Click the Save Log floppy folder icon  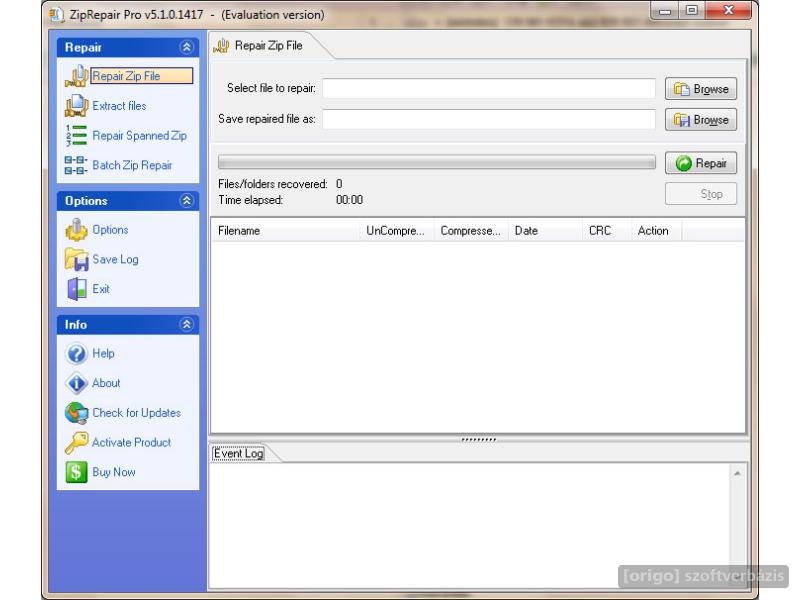(x=77, y=259)
